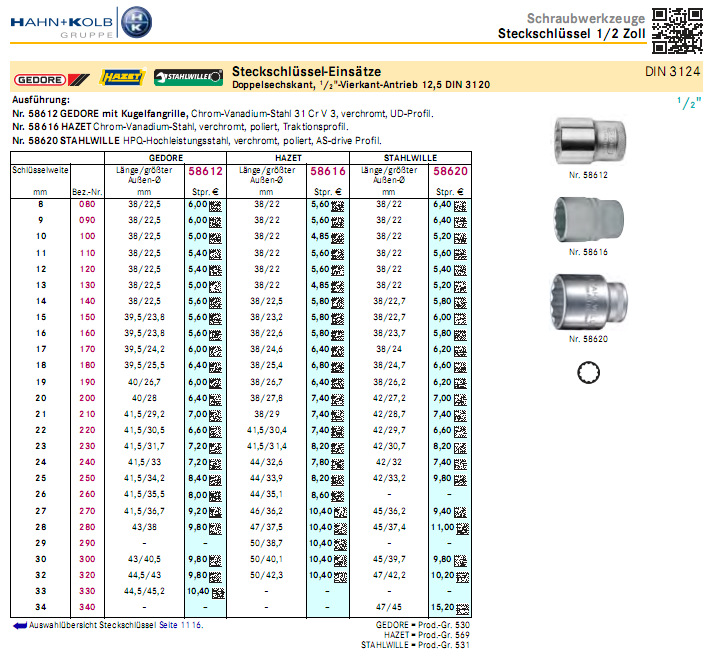711x668 pixels.
Task: Click the Schraubwerkzeuge heading text
Action: tap(585, 19)
